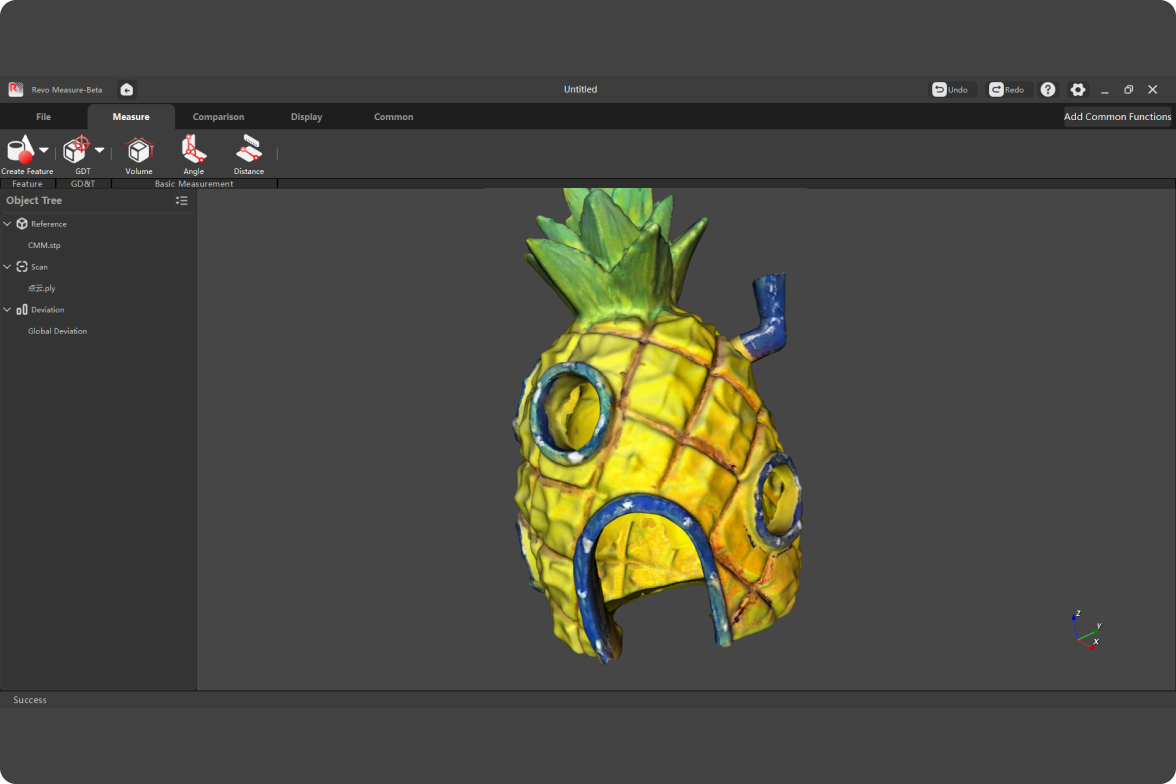Open the help question mark icon
Image resolution: width=1176 pixels, height=784 pixels.
click(x=1047, y=89)
